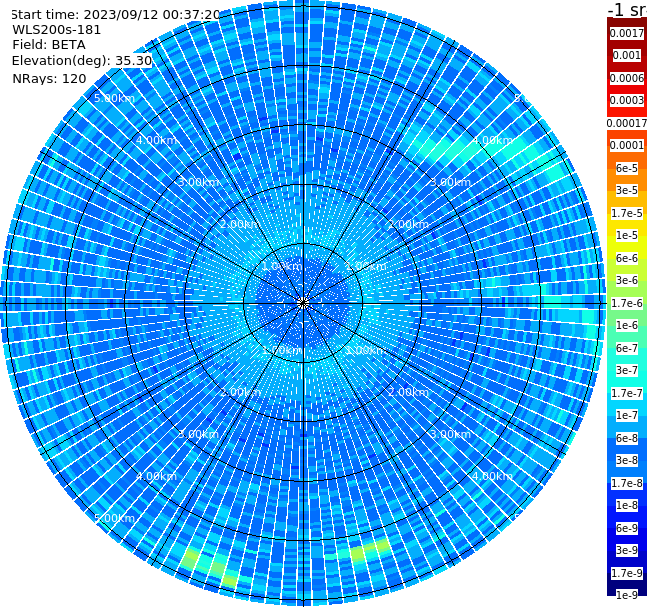Image resolution: width=647 pixels, height=607 pixels.
Task: Choose the 3e-5 colorbar tick
Action: pyautogui.click(x=627, y=190)
